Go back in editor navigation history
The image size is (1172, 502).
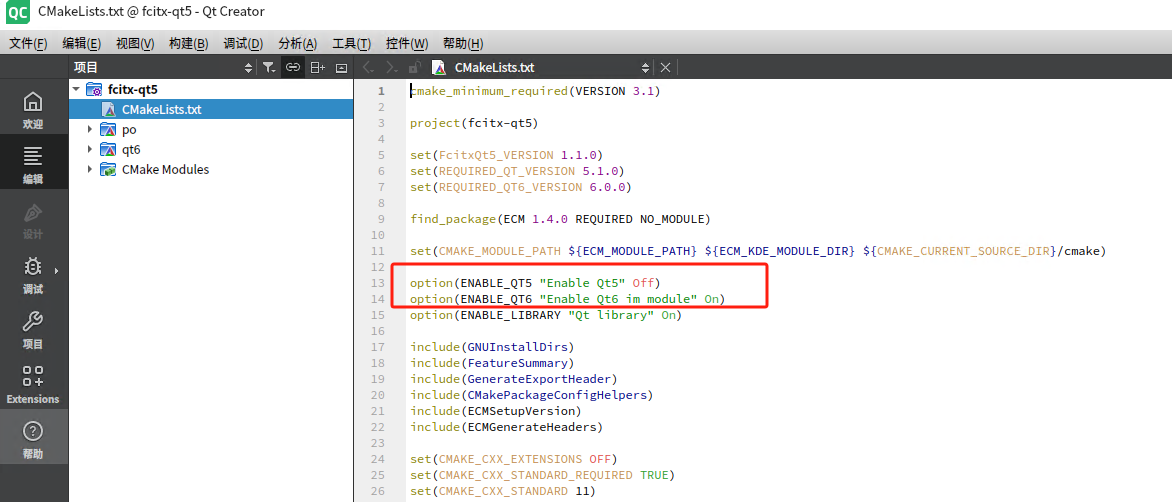(368, 67)
